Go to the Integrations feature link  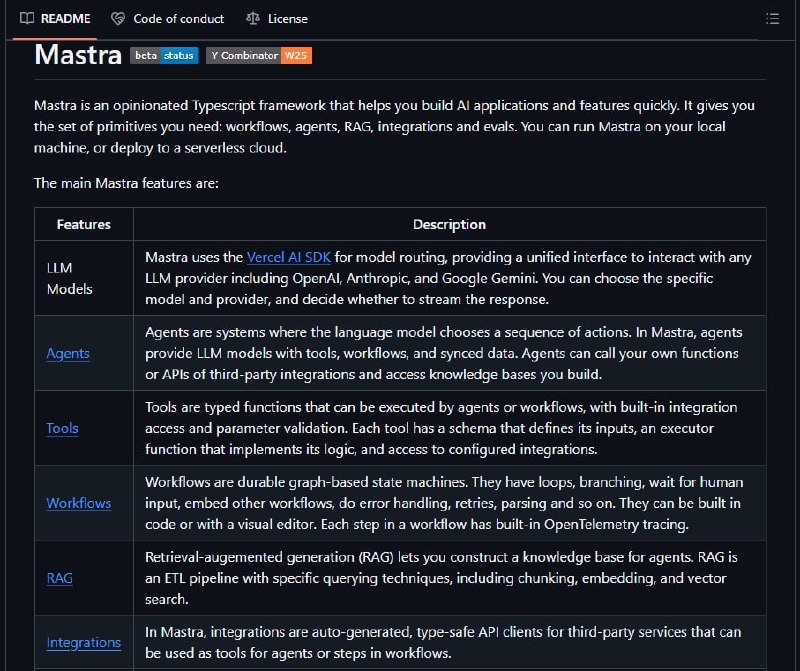pos(84,642)
